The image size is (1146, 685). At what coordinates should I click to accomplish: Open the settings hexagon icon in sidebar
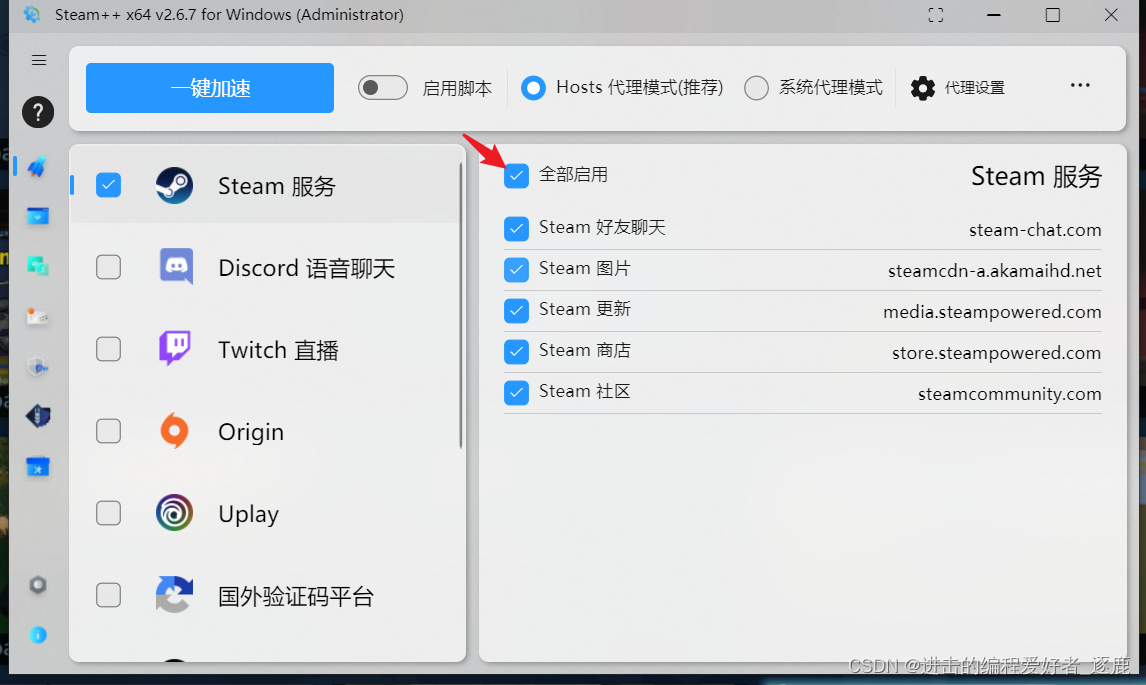tap(38, 585)
